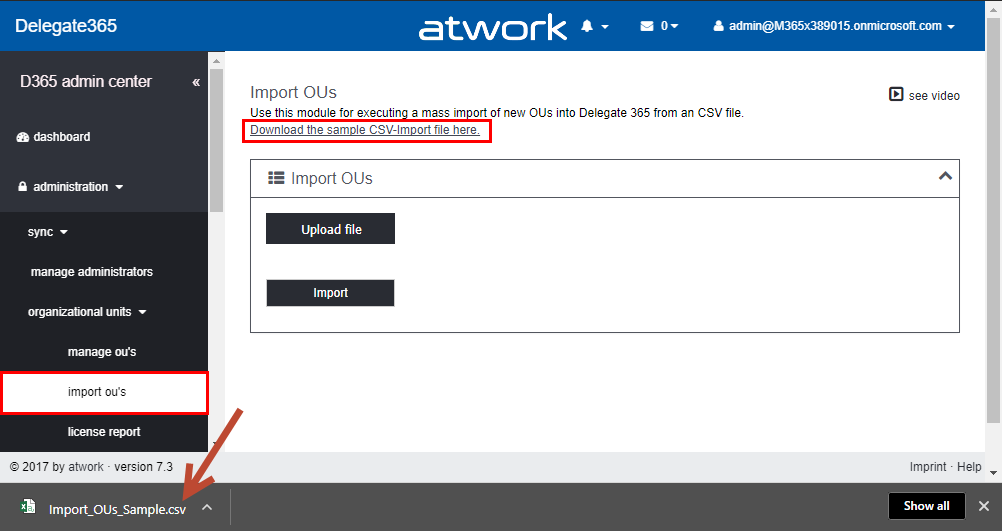Download the sample CSV-Import file link
Image resolution: width=1002 pixels, height=531 pixels.
[365, 130]
